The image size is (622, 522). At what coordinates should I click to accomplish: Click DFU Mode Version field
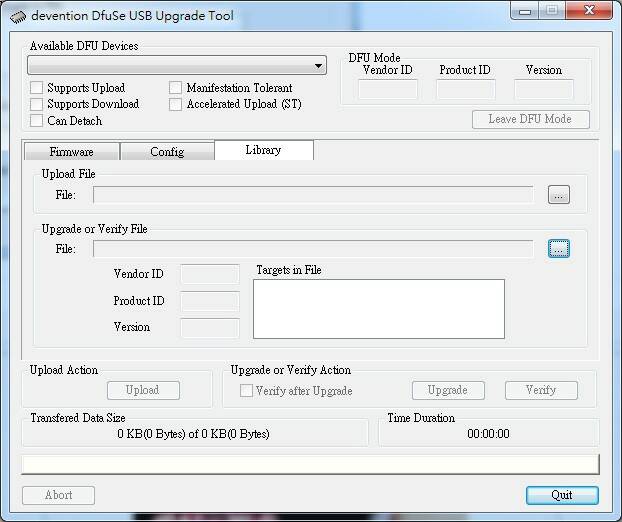(x=544, y=89)
